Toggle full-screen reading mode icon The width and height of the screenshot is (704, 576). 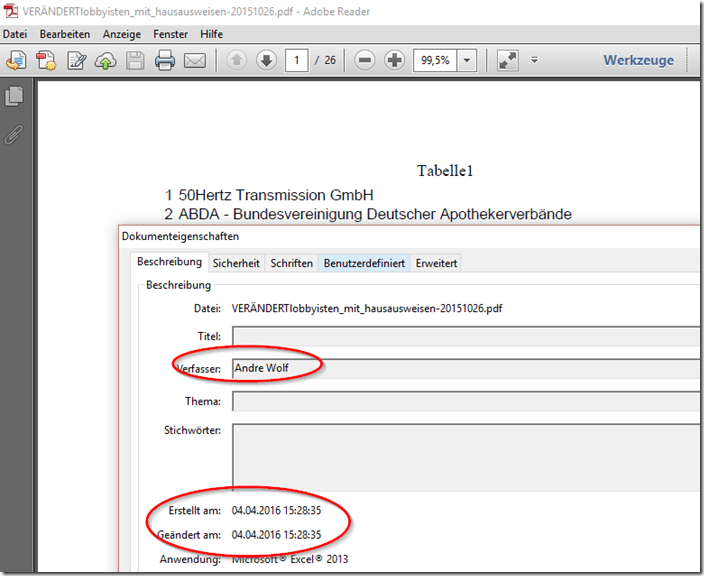[508, 60]
